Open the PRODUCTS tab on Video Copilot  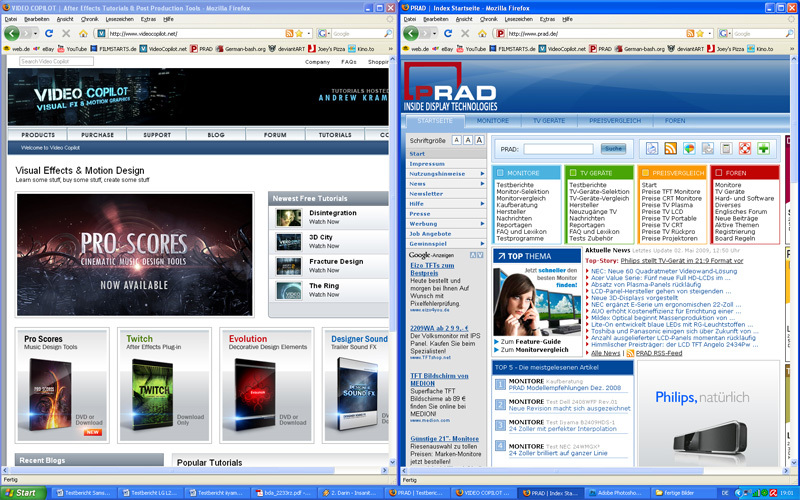pyautogui.click(x=38, y=135)
